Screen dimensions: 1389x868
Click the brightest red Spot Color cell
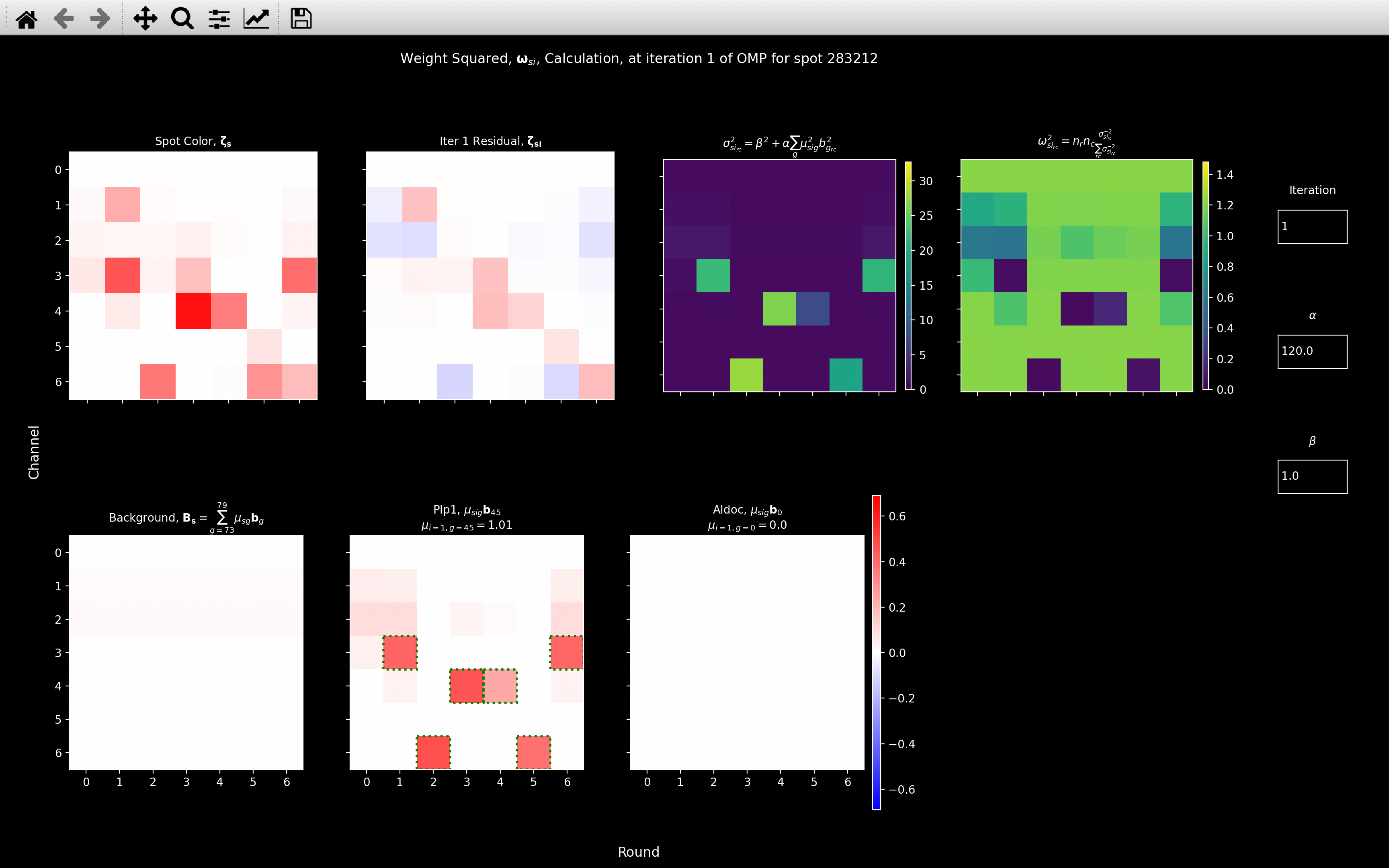193,311
